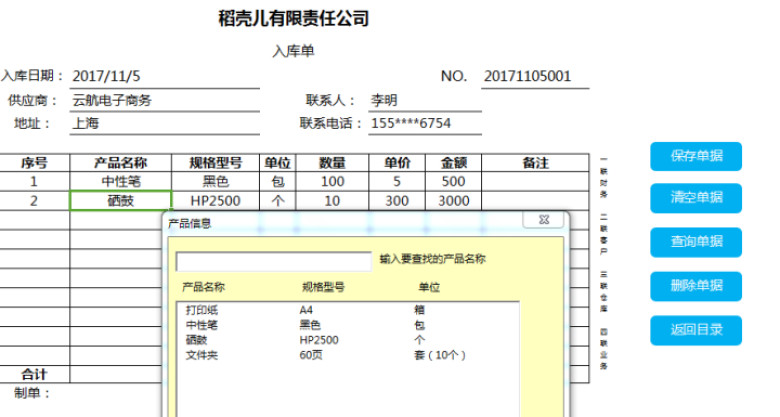Select 文件夹 in the product list

tap(201, 355)
